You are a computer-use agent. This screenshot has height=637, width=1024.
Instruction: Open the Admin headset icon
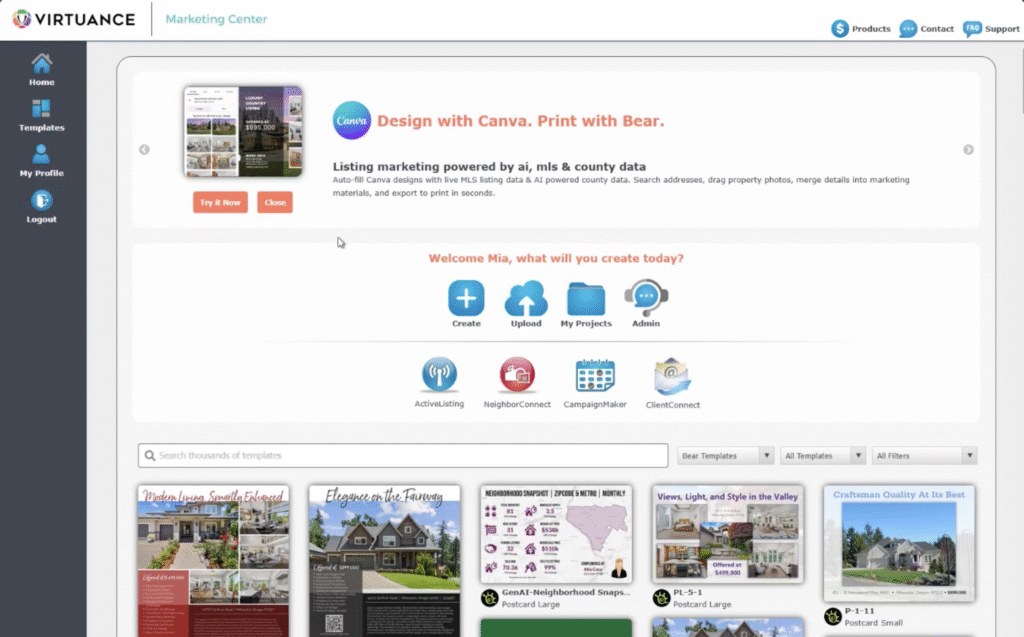(645, 299)
